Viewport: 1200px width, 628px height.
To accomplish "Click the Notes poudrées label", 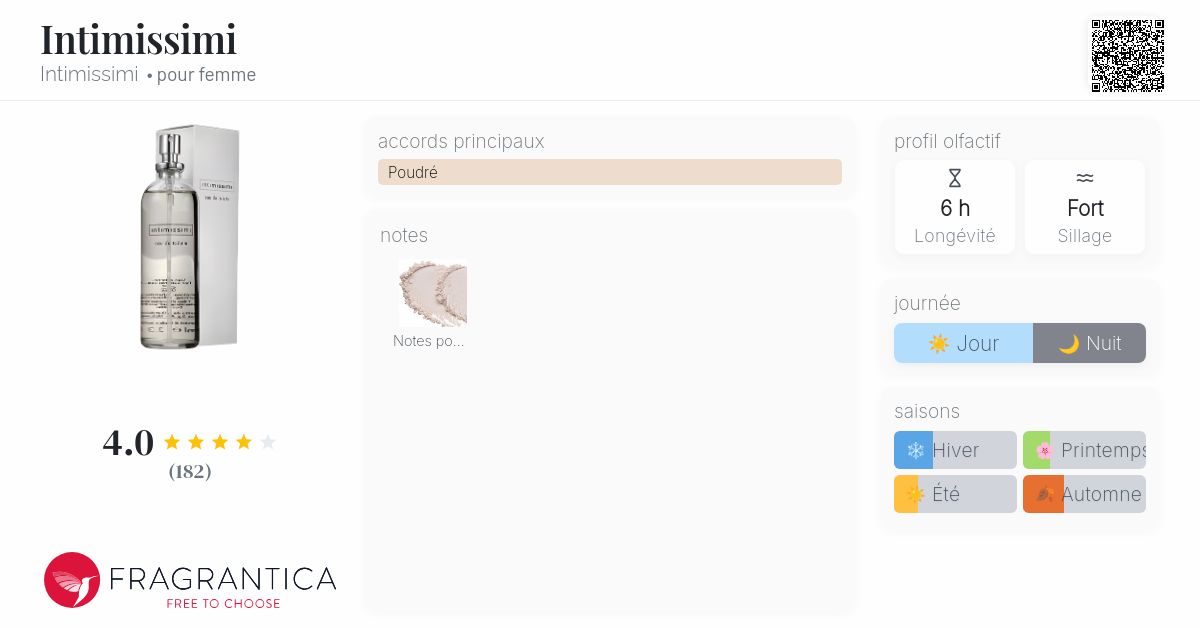I will 428,341.
